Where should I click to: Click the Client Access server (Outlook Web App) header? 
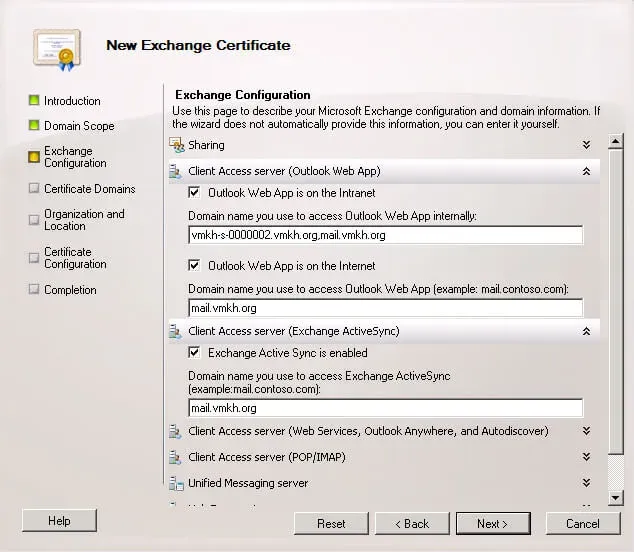click(x=284, y=171)
